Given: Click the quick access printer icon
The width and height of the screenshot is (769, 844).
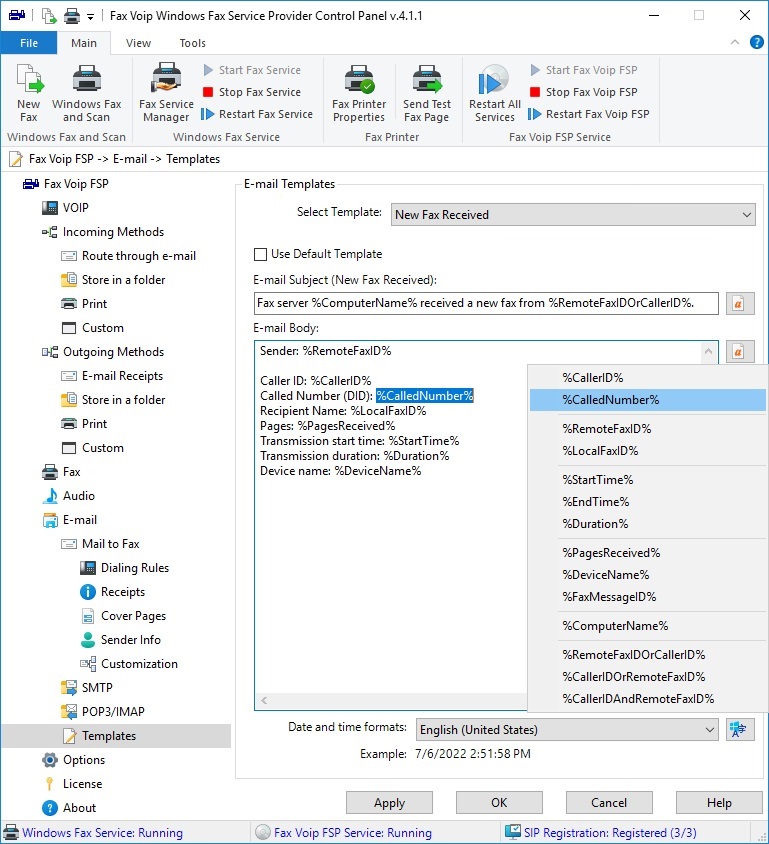Looking at the screenshot, I should [x=72, y=16].
